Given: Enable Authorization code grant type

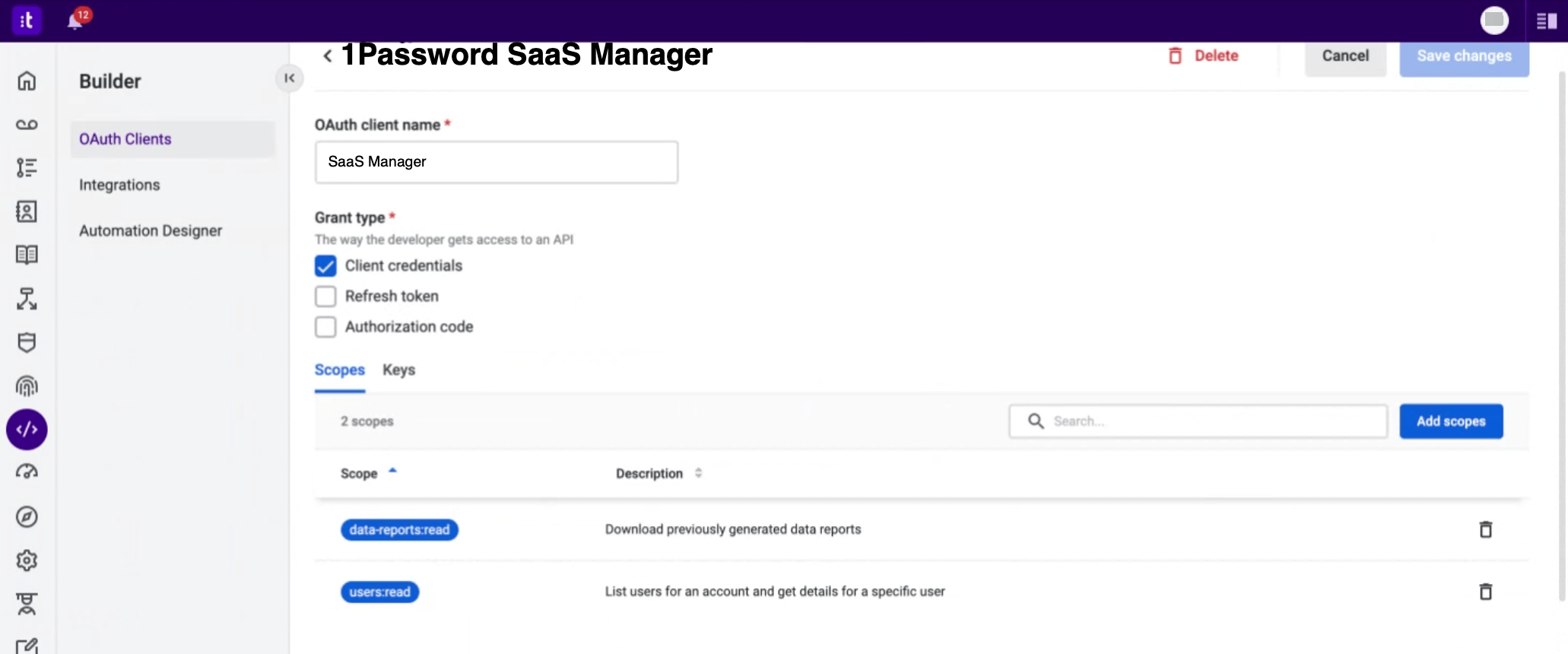Looking at the screenshot, I should [325, 327].
